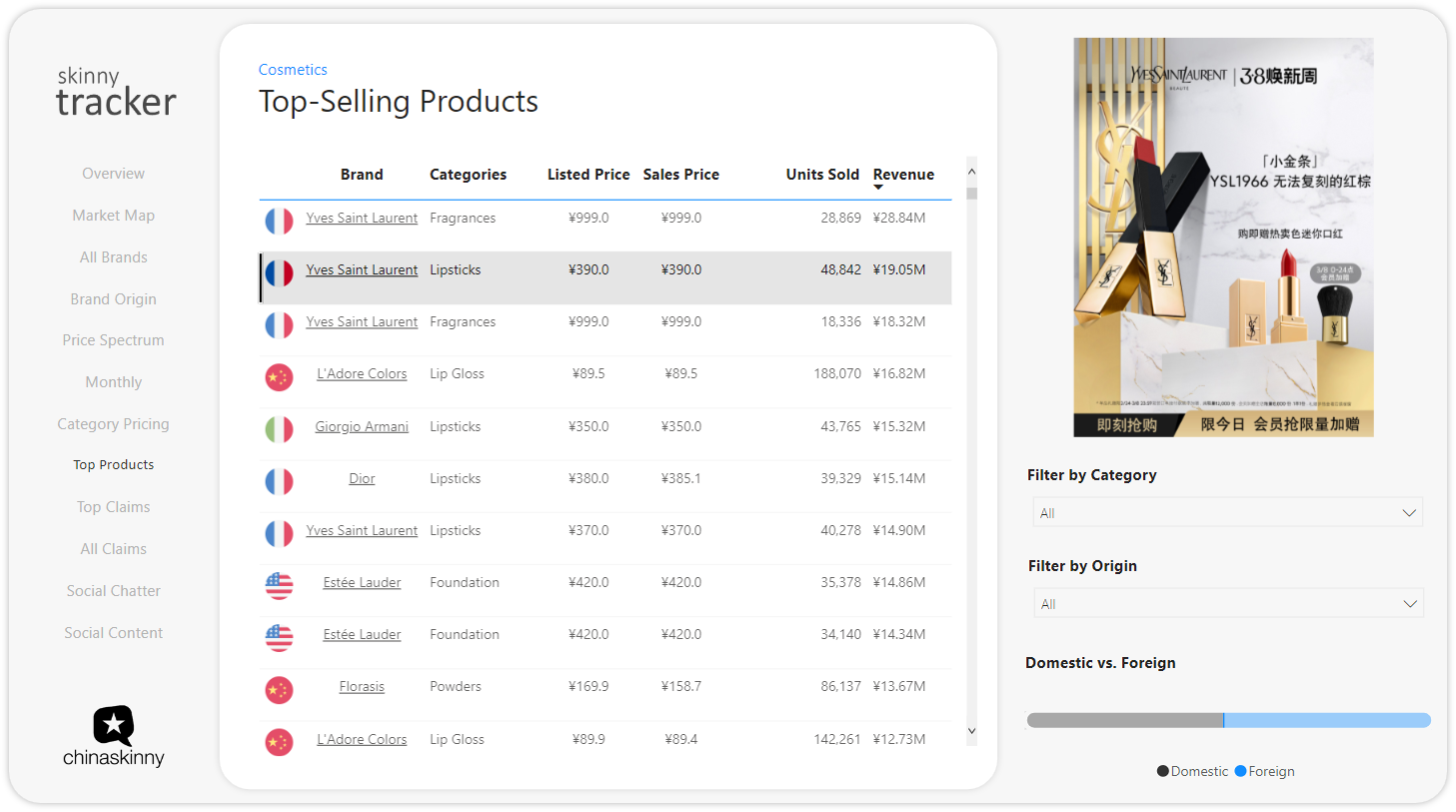
Task: Sort by the Brand column header
Action: click(362, 175)
